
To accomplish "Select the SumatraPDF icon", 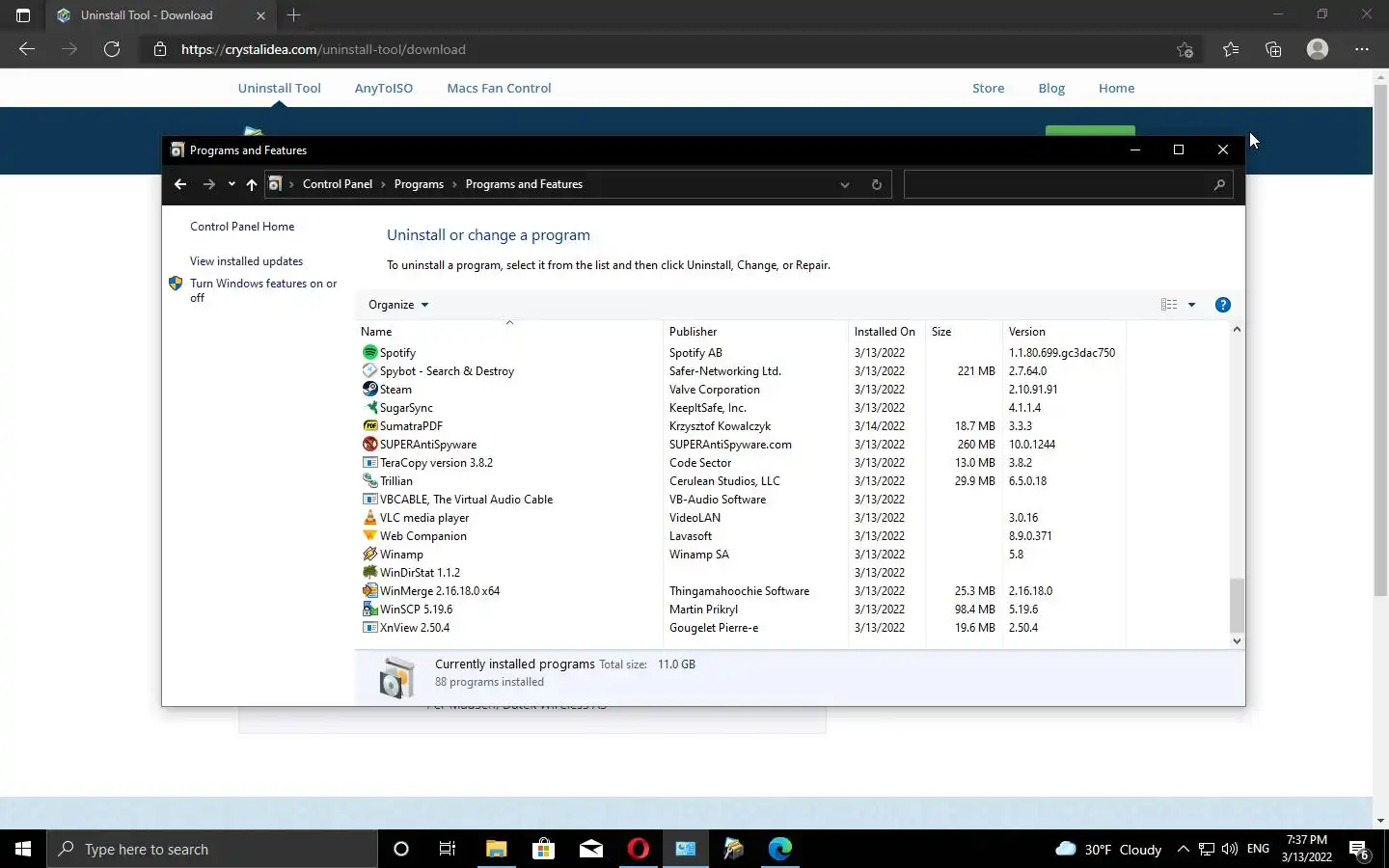I will click(x=369, y=426).
